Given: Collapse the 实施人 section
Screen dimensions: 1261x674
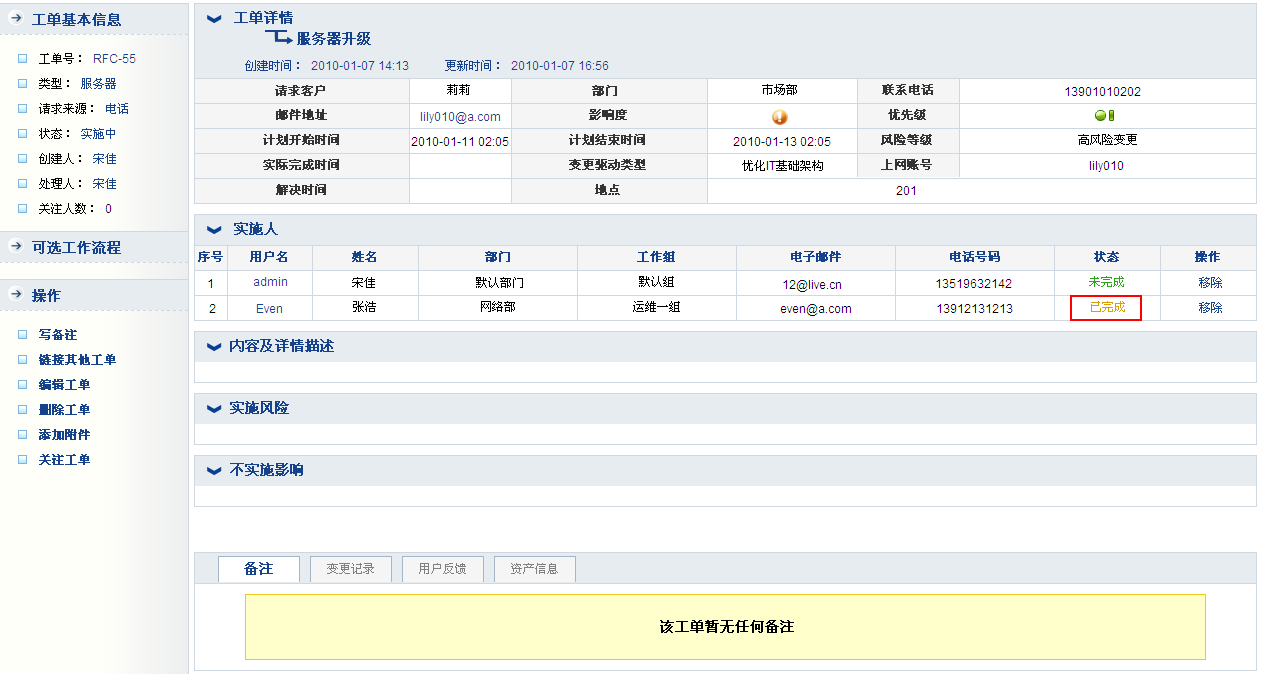Looking at the screenshot, I should [214, 230].
